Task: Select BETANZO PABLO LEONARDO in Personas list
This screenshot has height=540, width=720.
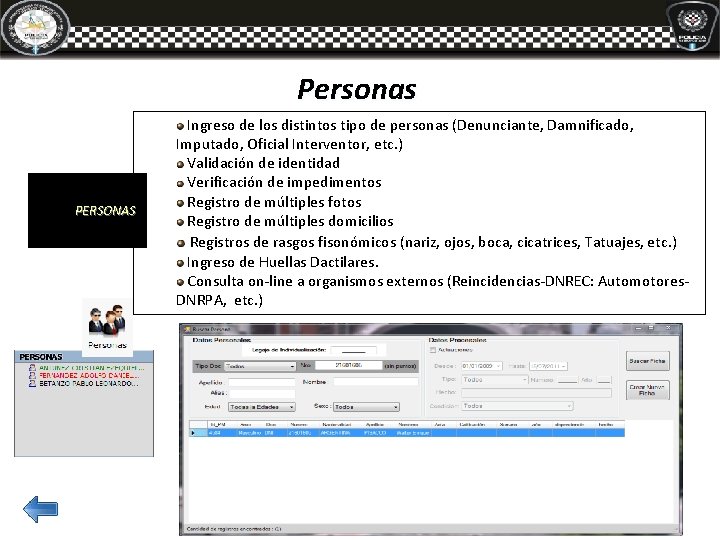Action: pyautogui.click(x=88, y=383)
